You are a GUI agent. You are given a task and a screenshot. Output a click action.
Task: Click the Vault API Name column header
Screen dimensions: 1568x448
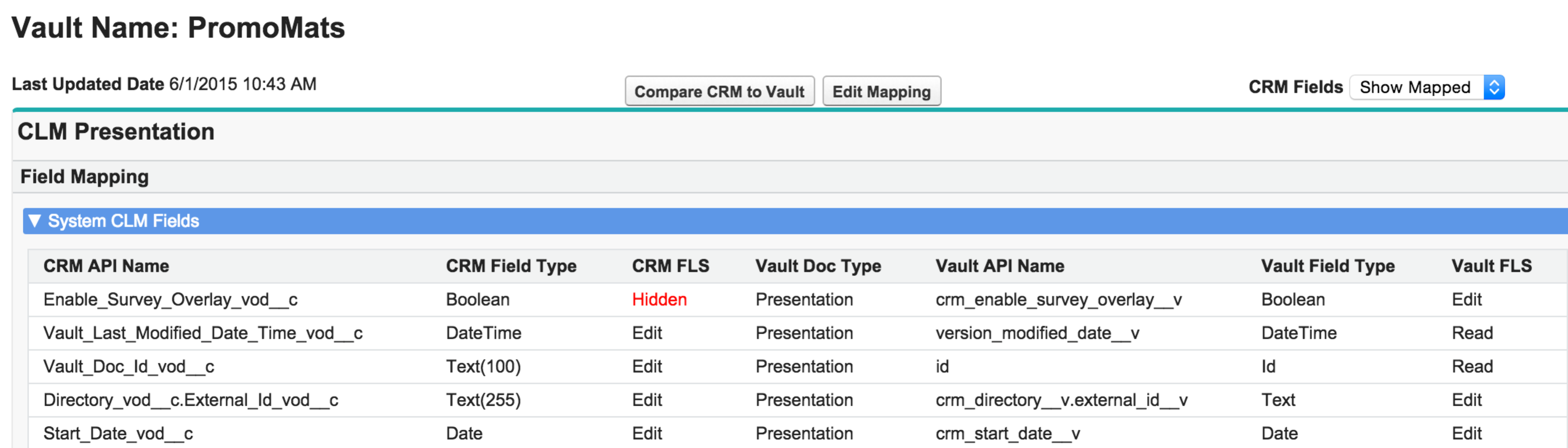tap(999, 266)
